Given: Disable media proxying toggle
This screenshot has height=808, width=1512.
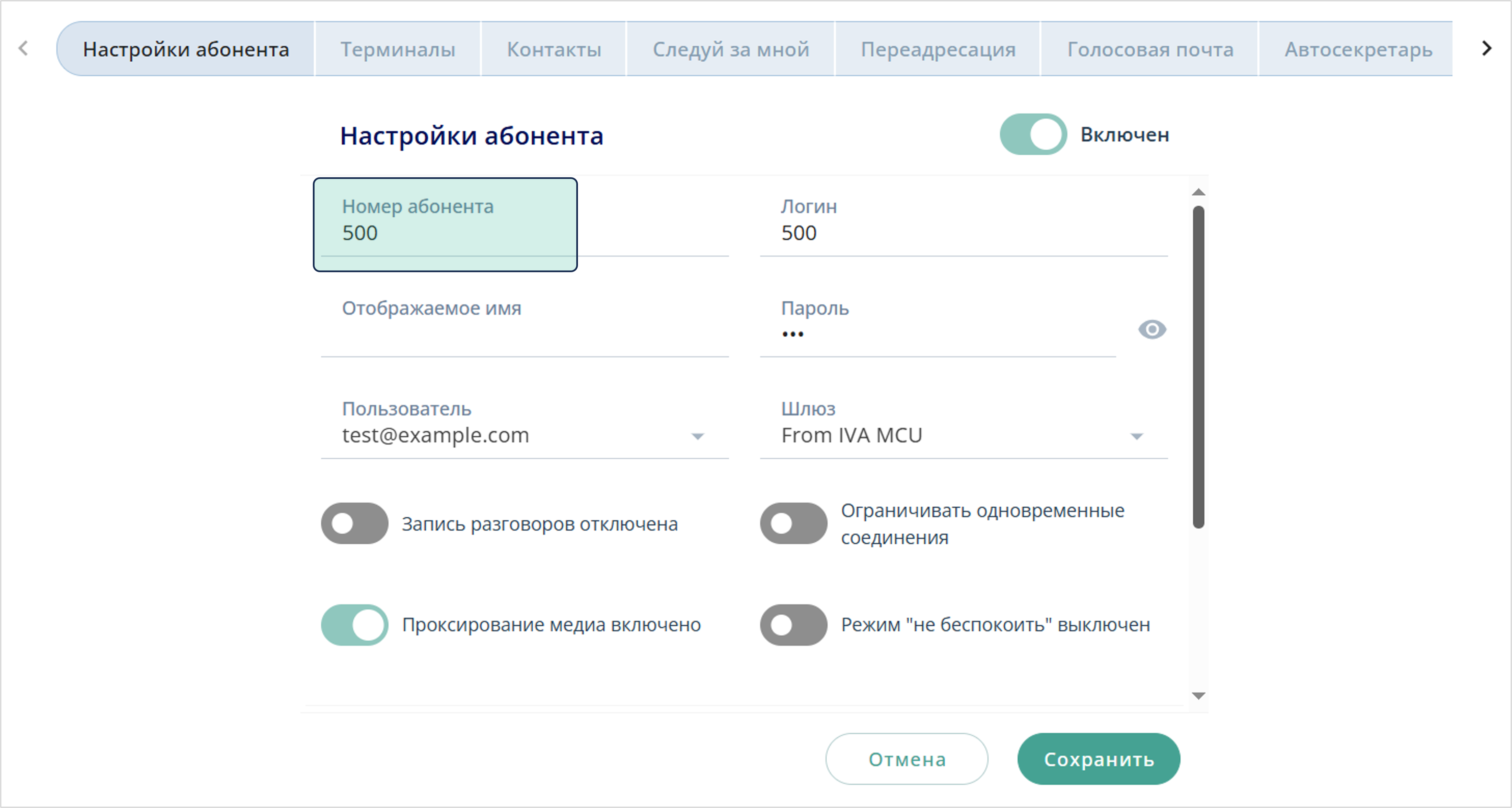Looking at the screenshot, I should click(x=355, y=625).
